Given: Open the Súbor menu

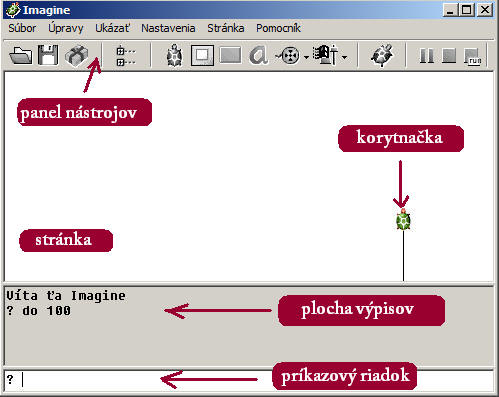Looking at the screenshot, I should coord(22,28).
